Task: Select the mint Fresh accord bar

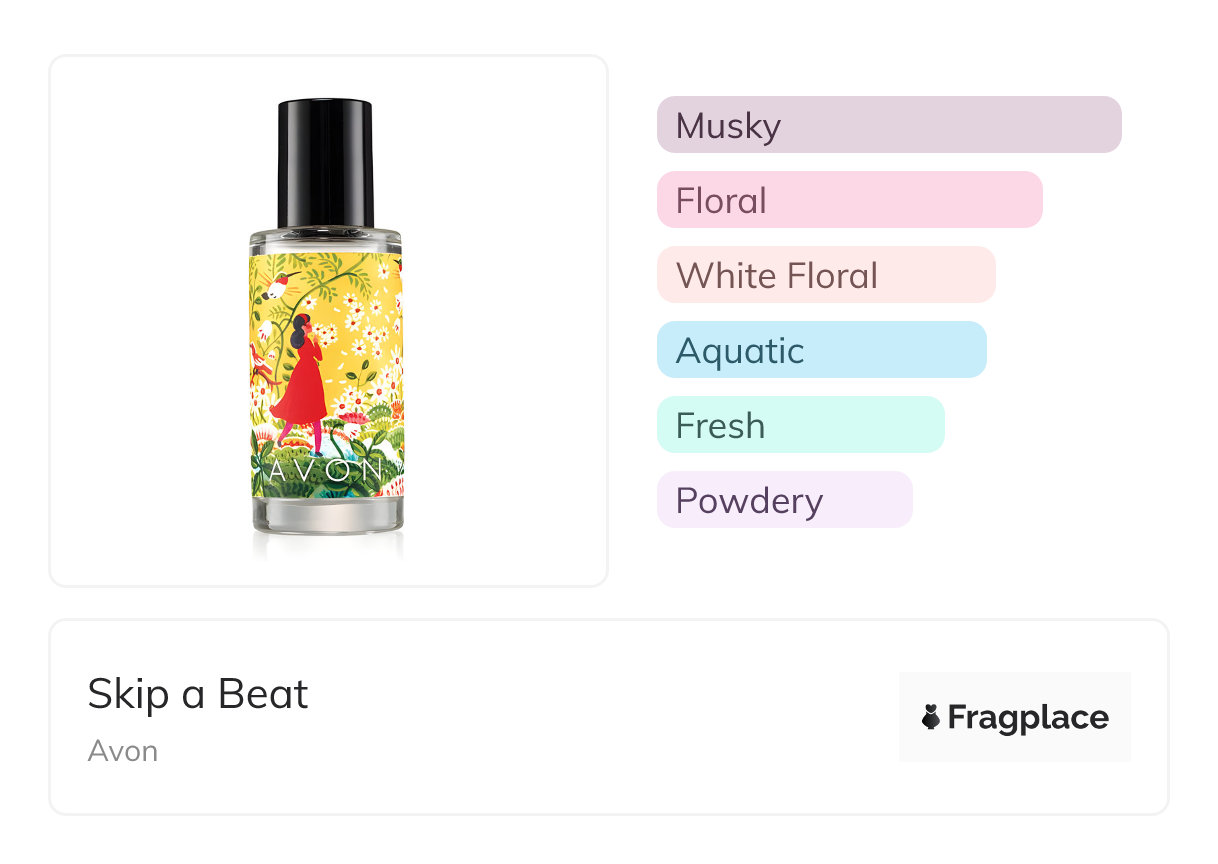Action: (x=801, y=425)
